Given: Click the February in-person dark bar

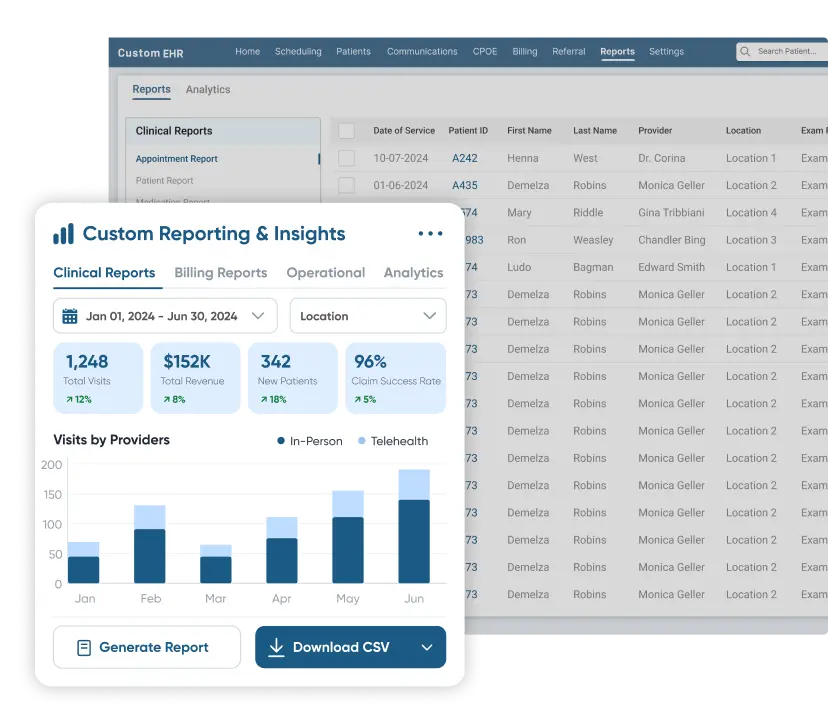Looking at the screenshot, I should tap(149, 556).
